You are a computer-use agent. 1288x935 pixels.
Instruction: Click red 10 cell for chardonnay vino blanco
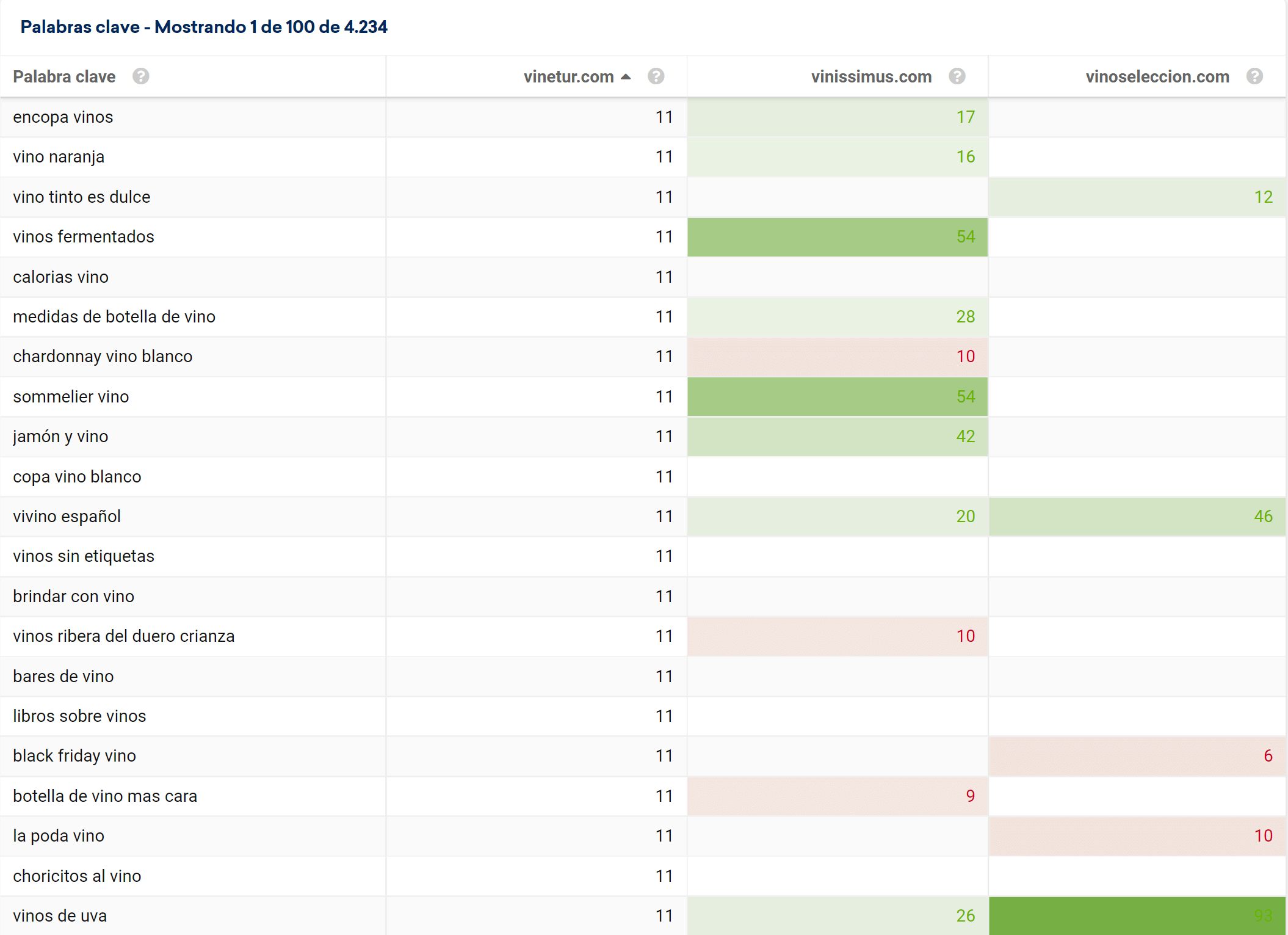tap(965, 357)
